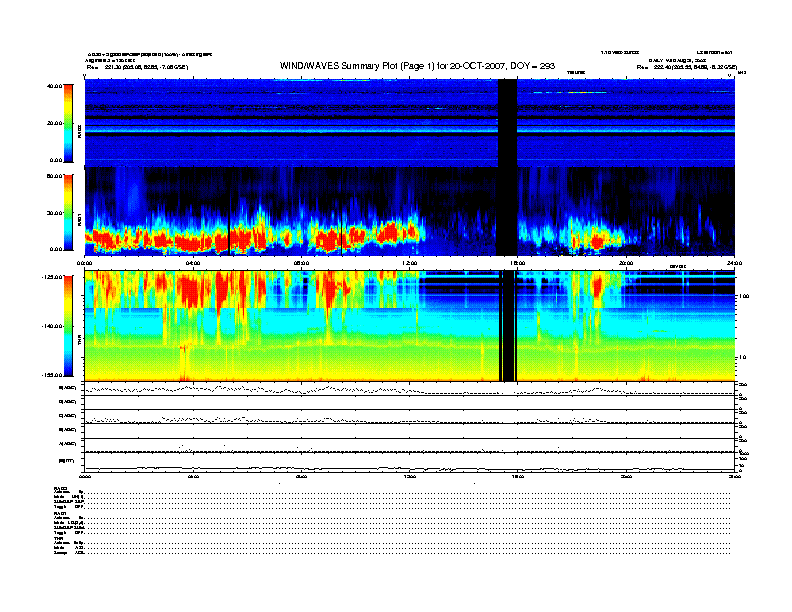Click the 24:00 time tick under RAD1 panel
This screenshot has height=612, width=792.
[734, 263]
